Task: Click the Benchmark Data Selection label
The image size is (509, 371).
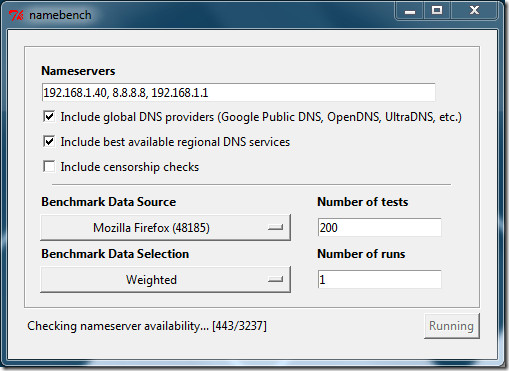Action: (x=115, y=254)
